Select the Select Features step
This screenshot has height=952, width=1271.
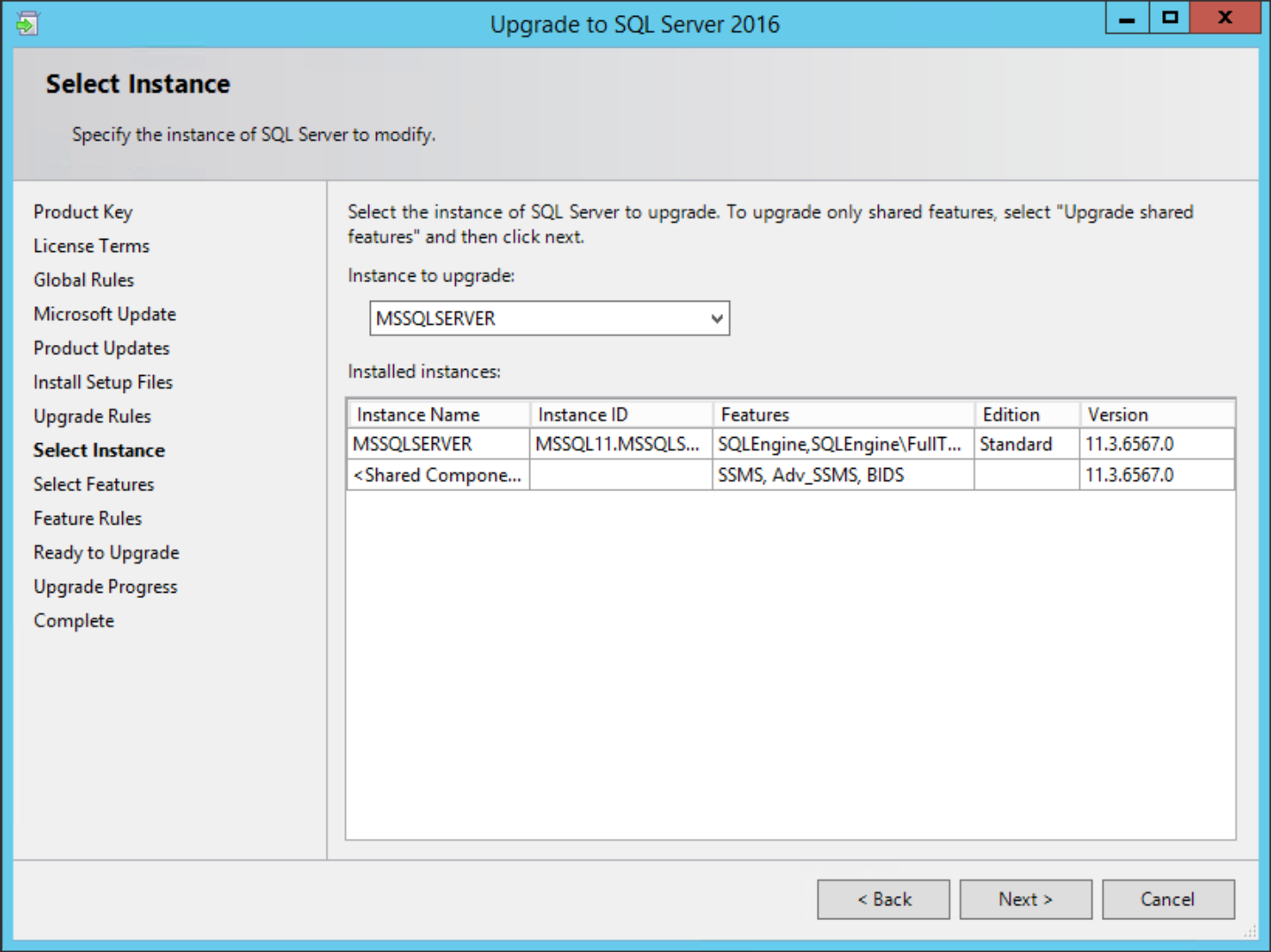[x=94, y=484]
